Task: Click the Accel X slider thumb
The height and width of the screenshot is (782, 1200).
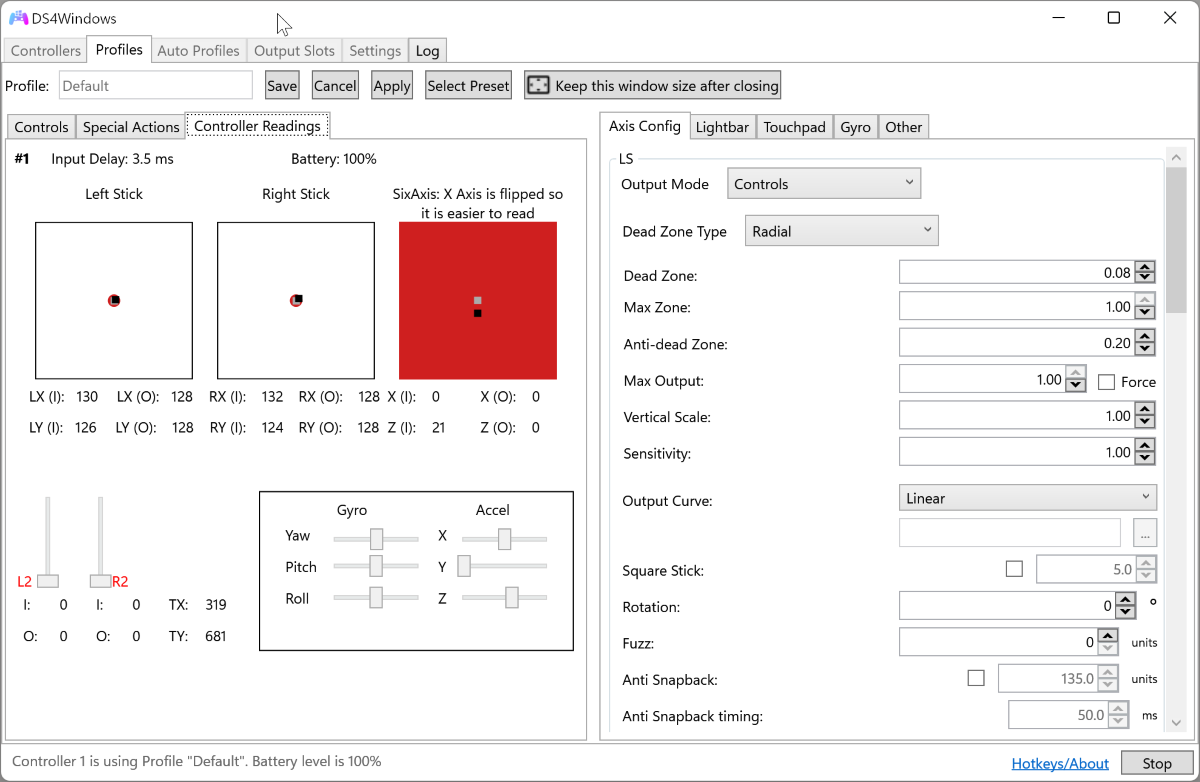Action: (x=505, y=539)
